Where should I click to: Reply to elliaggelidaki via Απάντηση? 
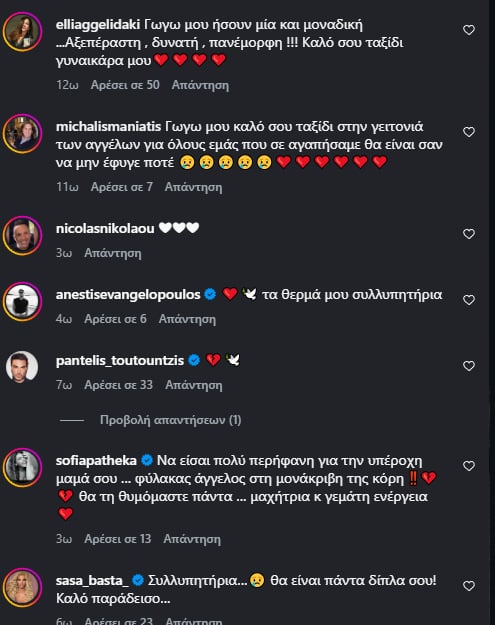coord(200,85)
